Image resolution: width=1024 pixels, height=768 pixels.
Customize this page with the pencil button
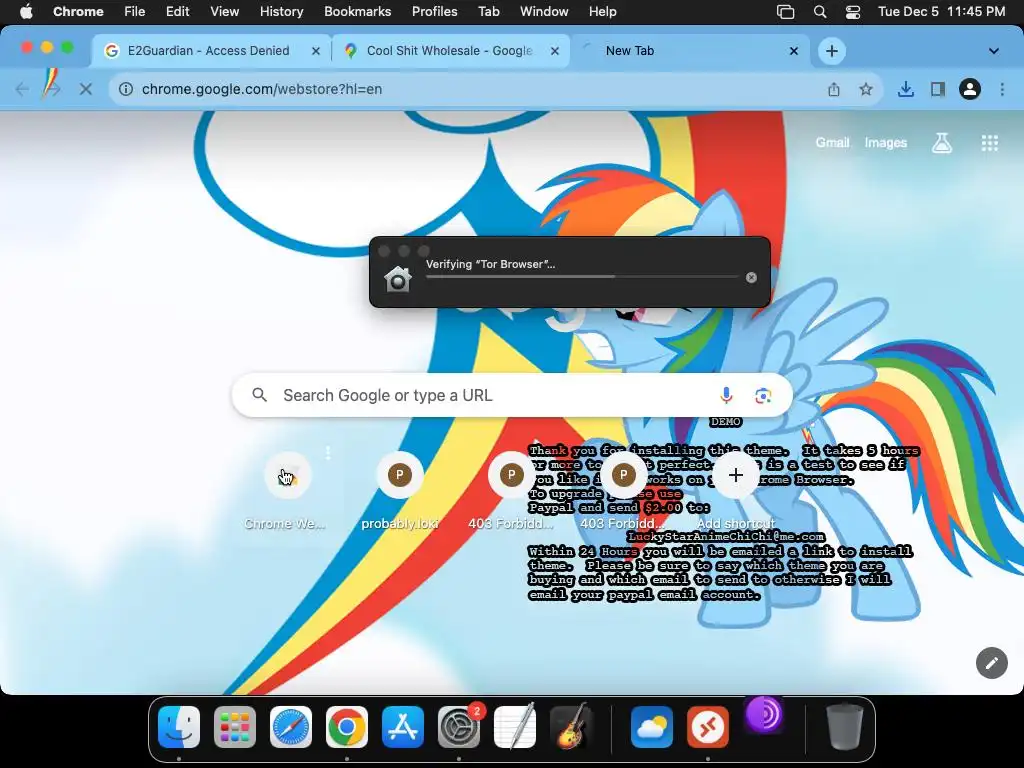click(x=991, y=663)
